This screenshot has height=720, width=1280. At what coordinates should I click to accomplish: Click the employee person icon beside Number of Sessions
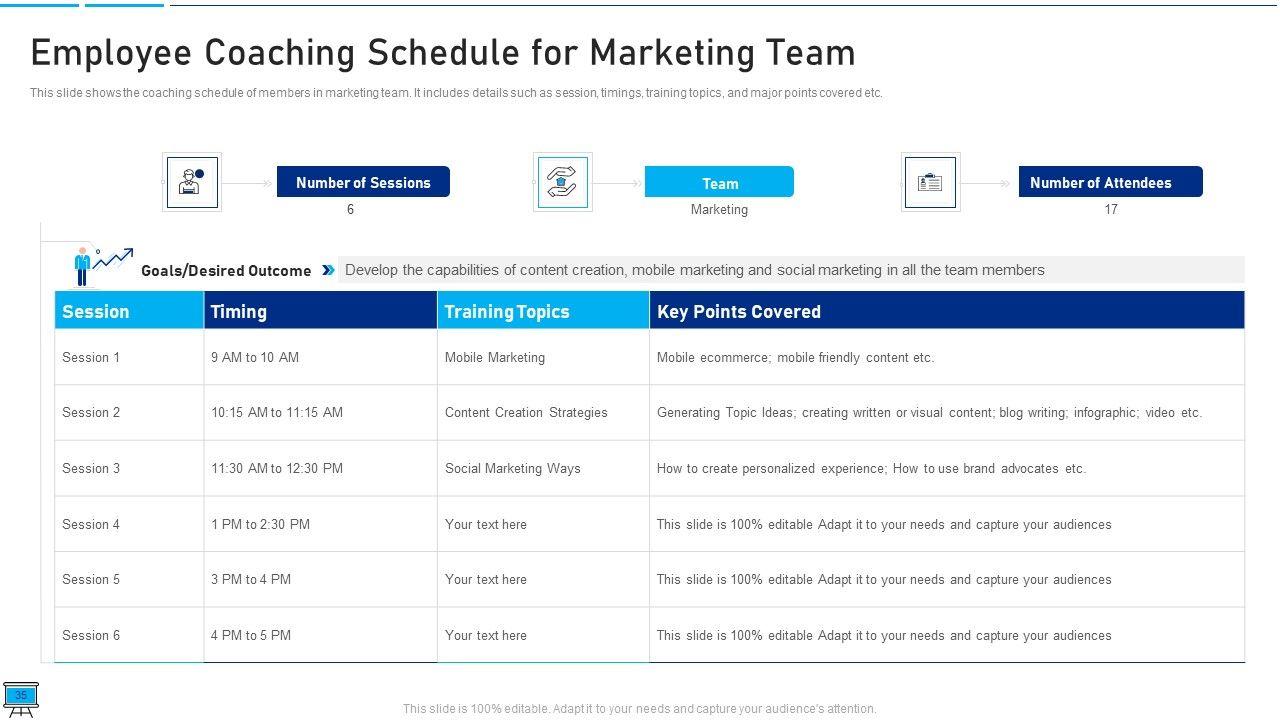point(191,182)
